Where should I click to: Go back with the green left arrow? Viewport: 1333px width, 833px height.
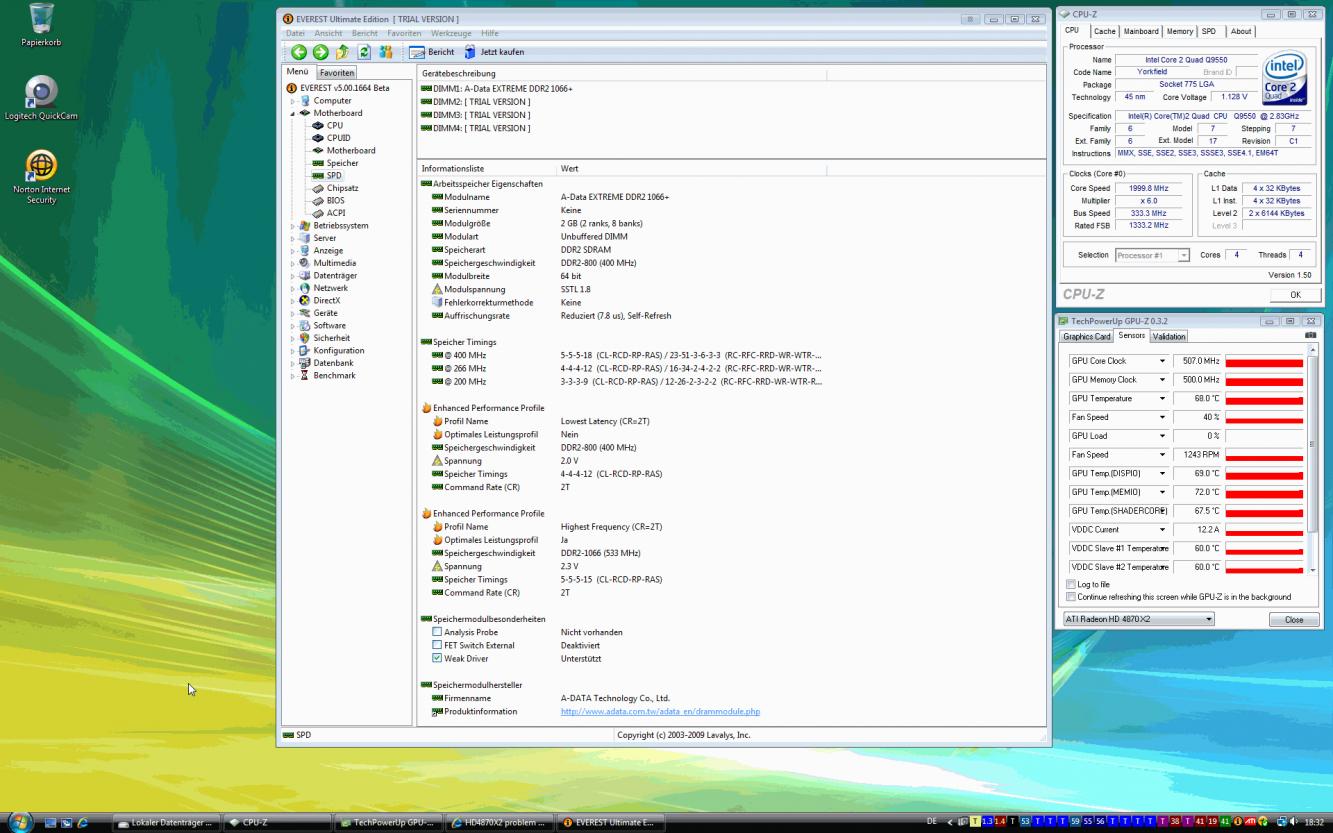click(x=298, y=52)
